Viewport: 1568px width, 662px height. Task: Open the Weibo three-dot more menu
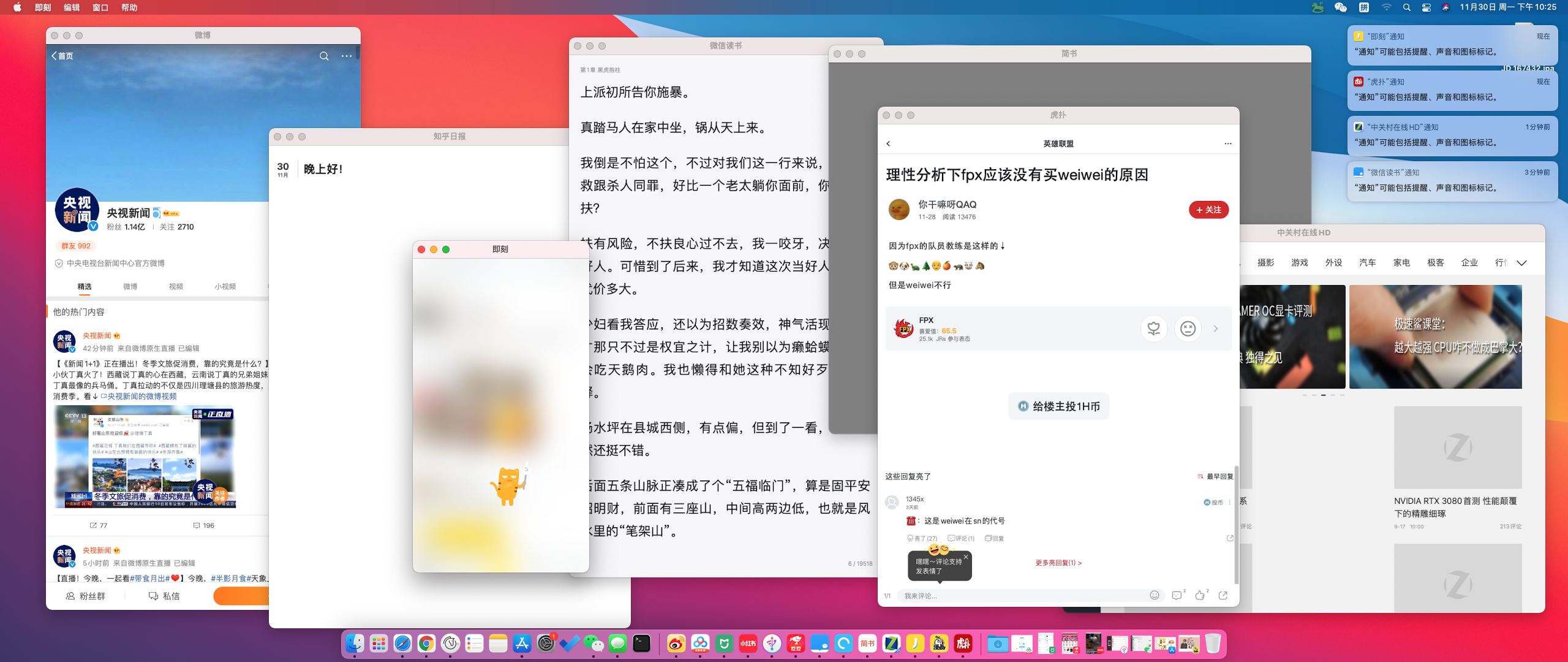click(x=347, y=56)
